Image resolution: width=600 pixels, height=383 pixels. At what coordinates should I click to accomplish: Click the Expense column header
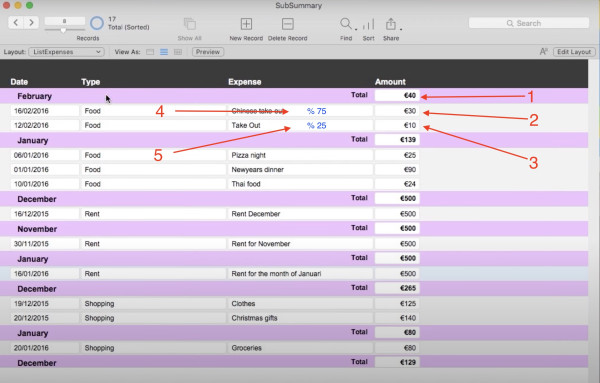point(245,82)
